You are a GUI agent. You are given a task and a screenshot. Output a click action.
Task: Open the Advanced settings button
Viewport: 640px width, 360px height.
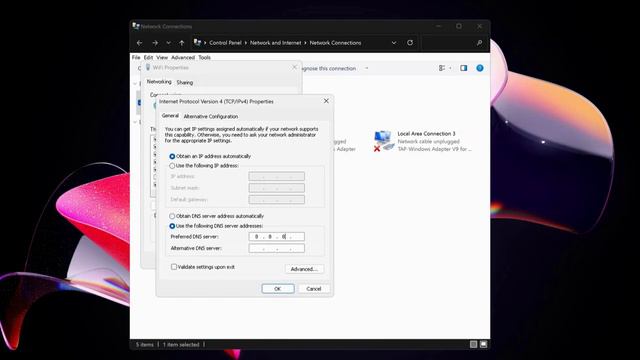pyautogui.click(x=304, y=269)
